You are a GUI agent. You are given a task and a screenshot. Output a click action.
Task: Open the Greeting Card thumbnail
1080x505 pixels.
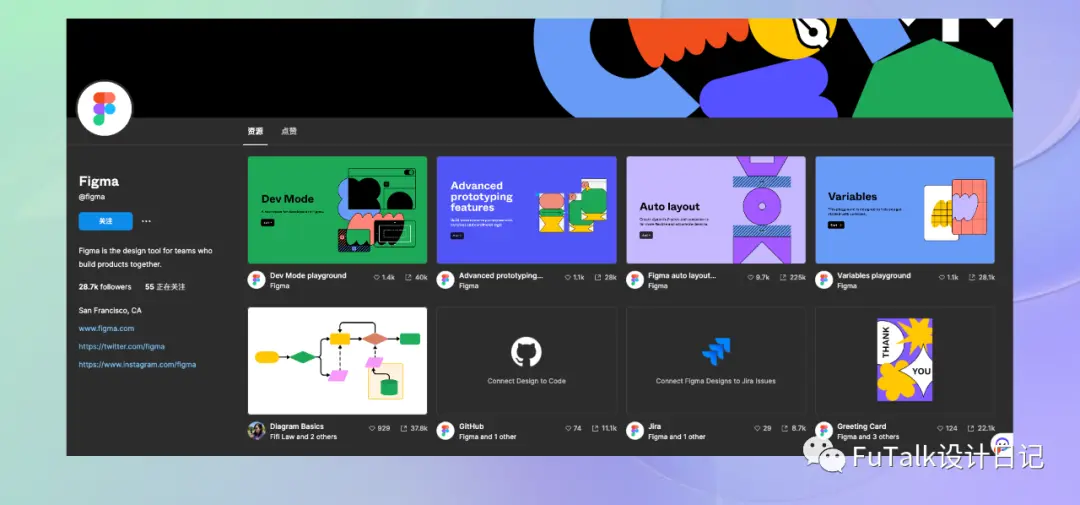(905, 360)
